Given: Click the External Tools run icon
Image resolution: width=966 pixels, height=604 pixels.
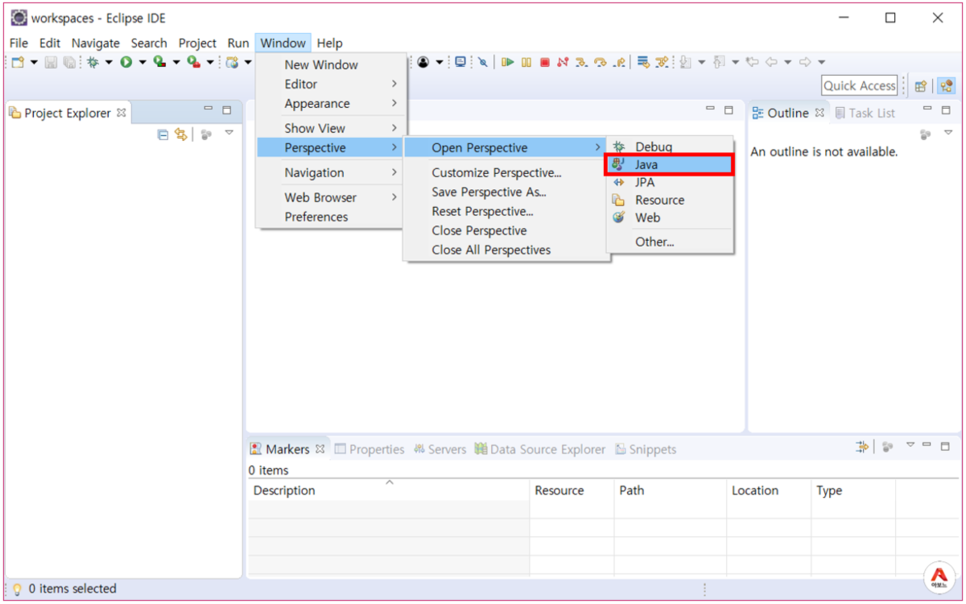Looking at the screenshot, I should click(x=193, y=62).
